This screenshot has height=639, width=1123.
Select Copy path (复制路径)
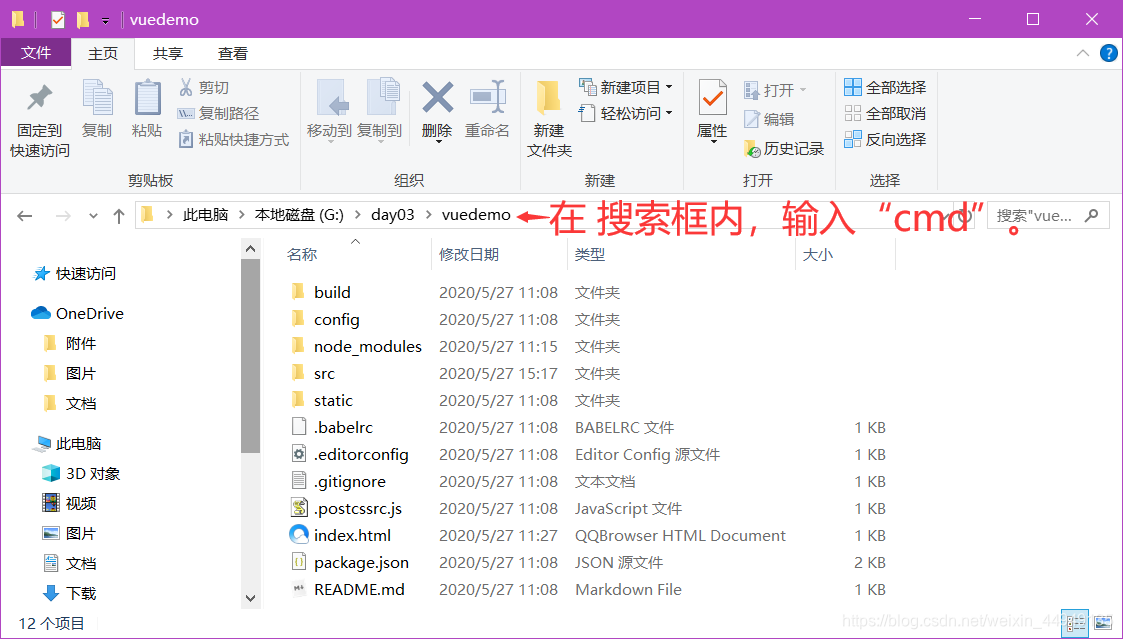[x=218, y=113]
